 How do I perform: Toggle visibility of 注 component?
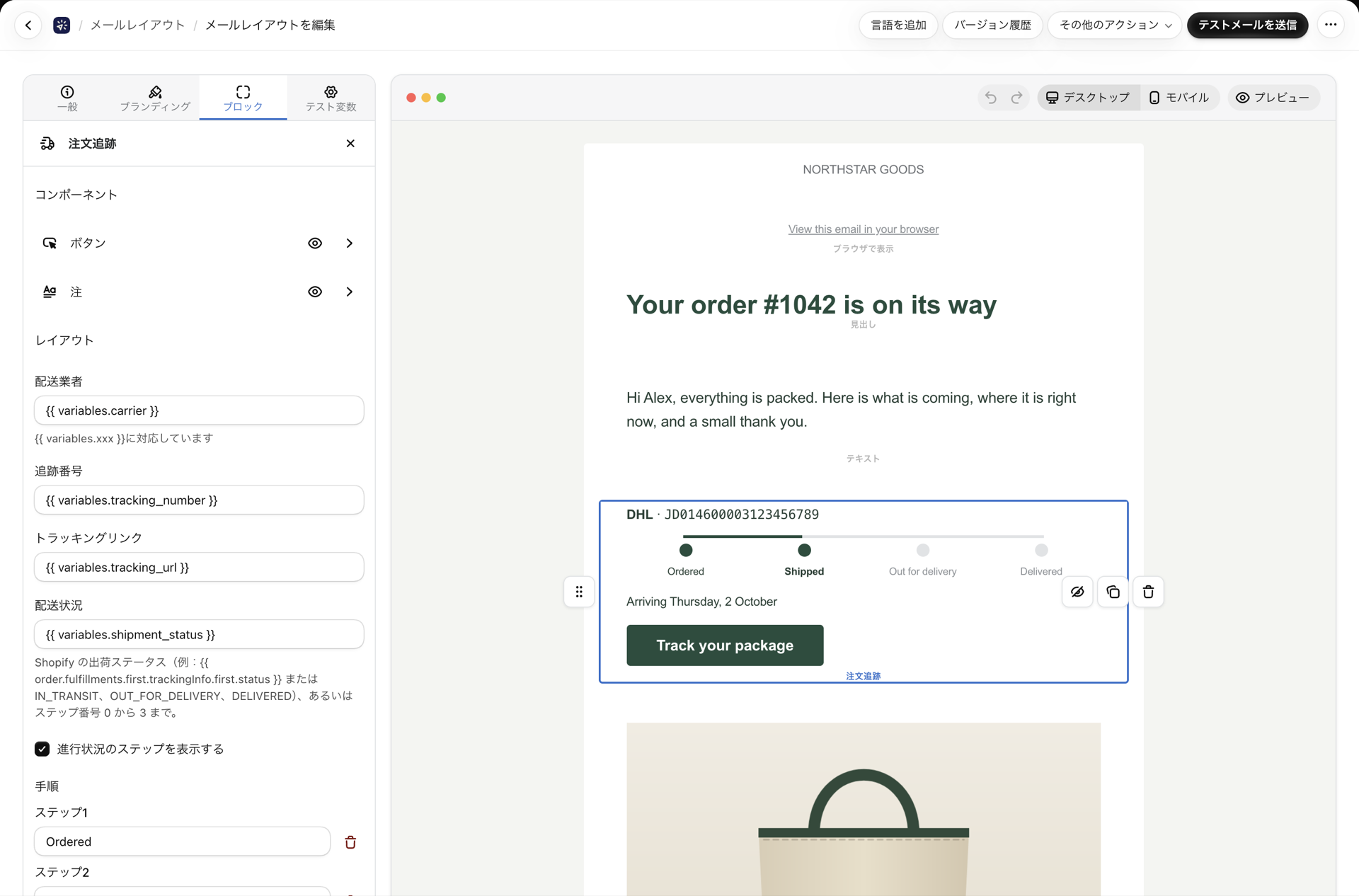pyautogui.click(x=315, y=292)
